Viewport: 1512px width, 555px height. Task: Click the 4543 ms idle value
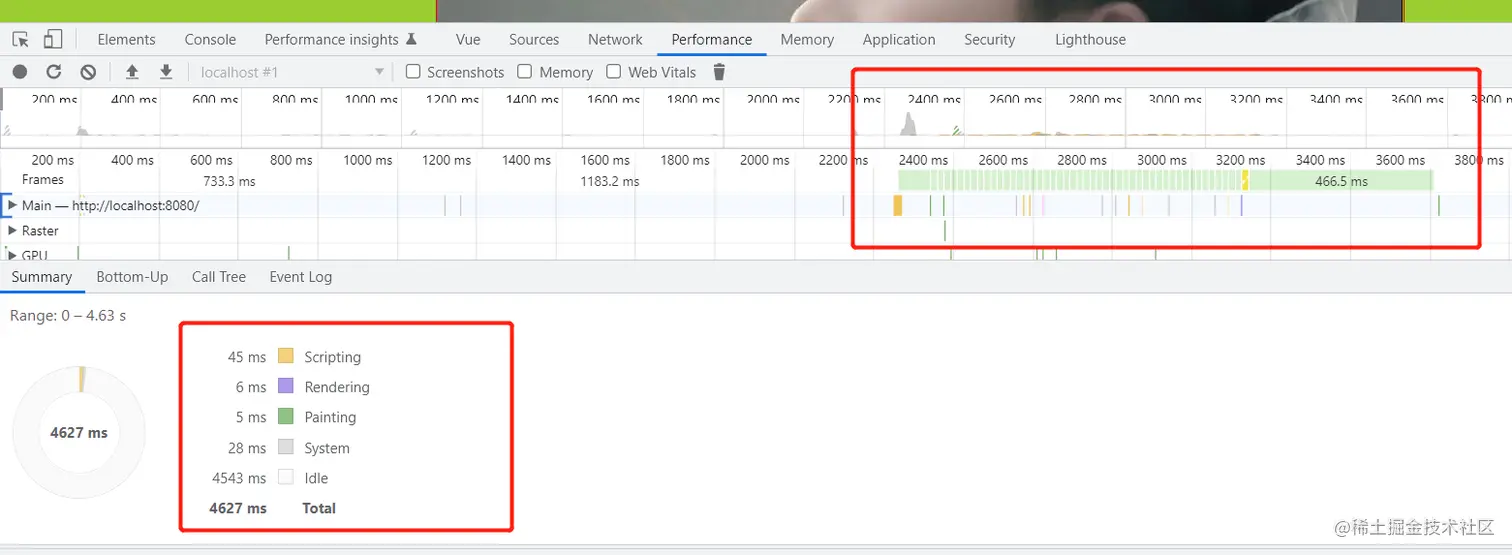point(239,478)
